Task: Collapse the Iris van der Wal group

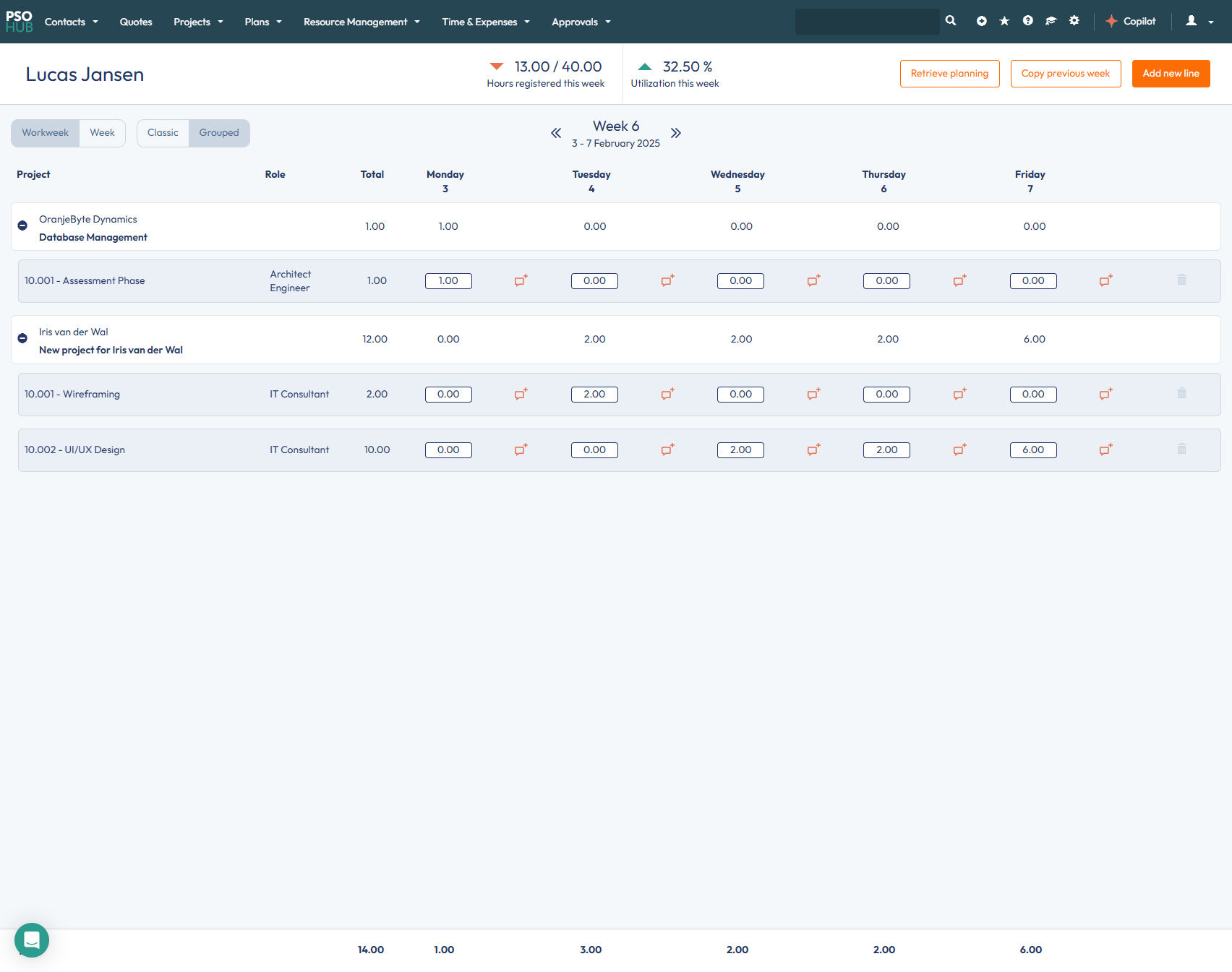Action: tap(22, 338)
